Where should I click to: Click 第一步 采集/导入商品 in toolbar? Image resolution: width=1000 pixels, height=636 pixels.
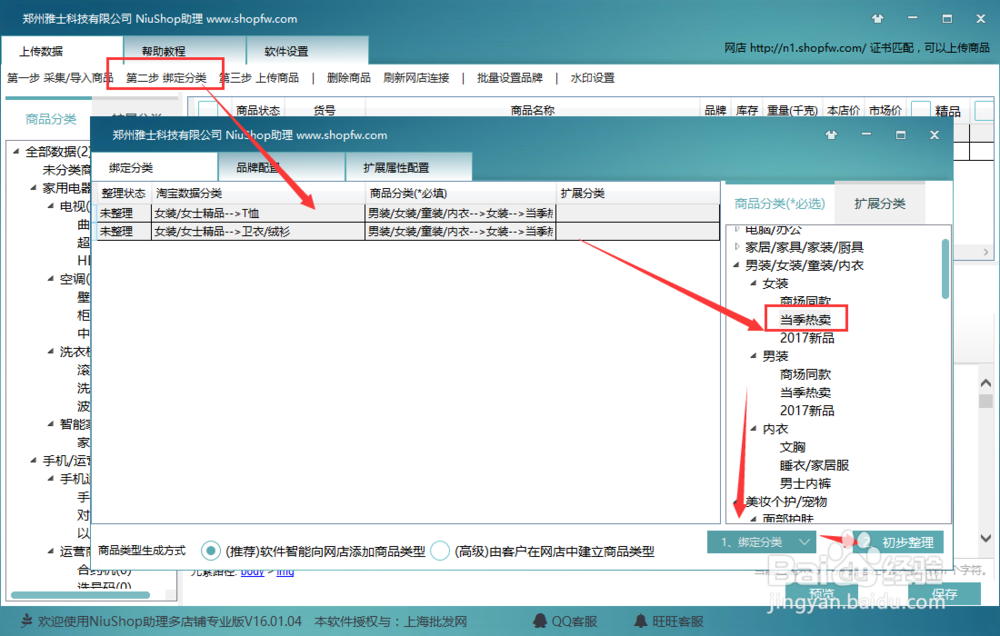click(60, 78)
